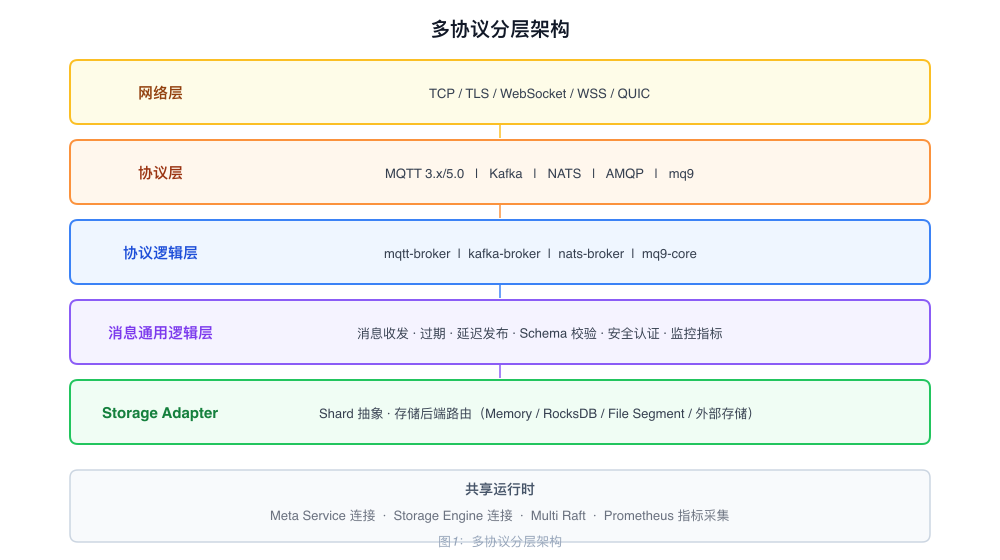Screen dimensions: 1000x560
Task: Click mq9-core in the logic layer
Action: pos(669,254)
